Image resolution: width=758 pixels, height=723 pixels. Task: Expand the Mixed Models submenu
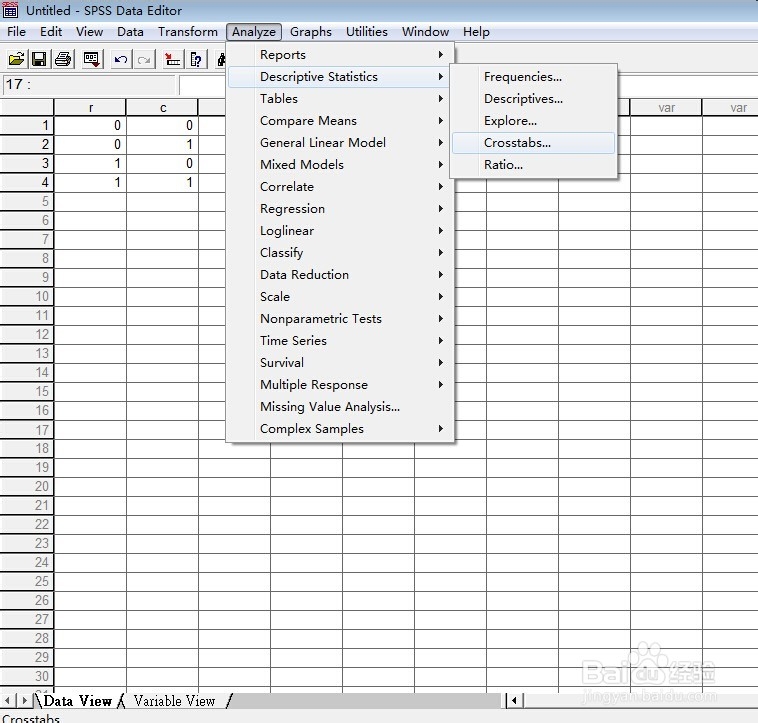click(340, 164)
